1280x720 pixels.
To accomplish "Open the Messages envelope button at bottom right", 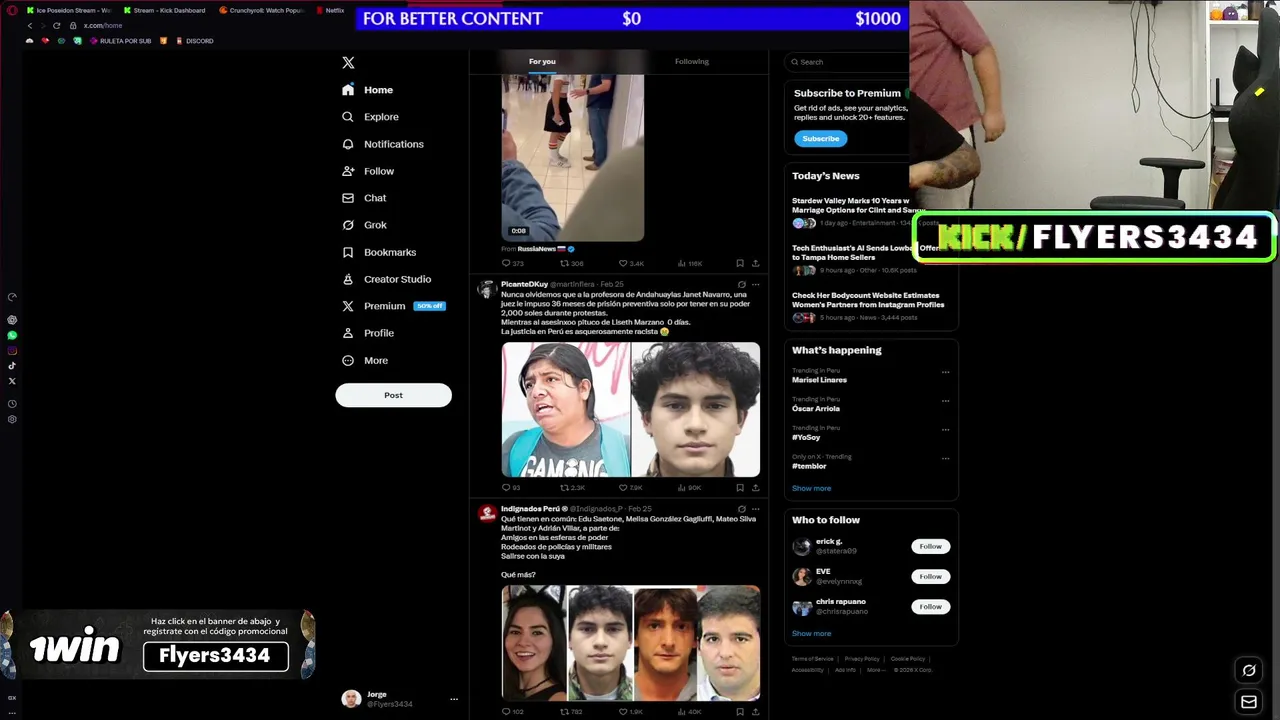I will [x=1248, y=702].
